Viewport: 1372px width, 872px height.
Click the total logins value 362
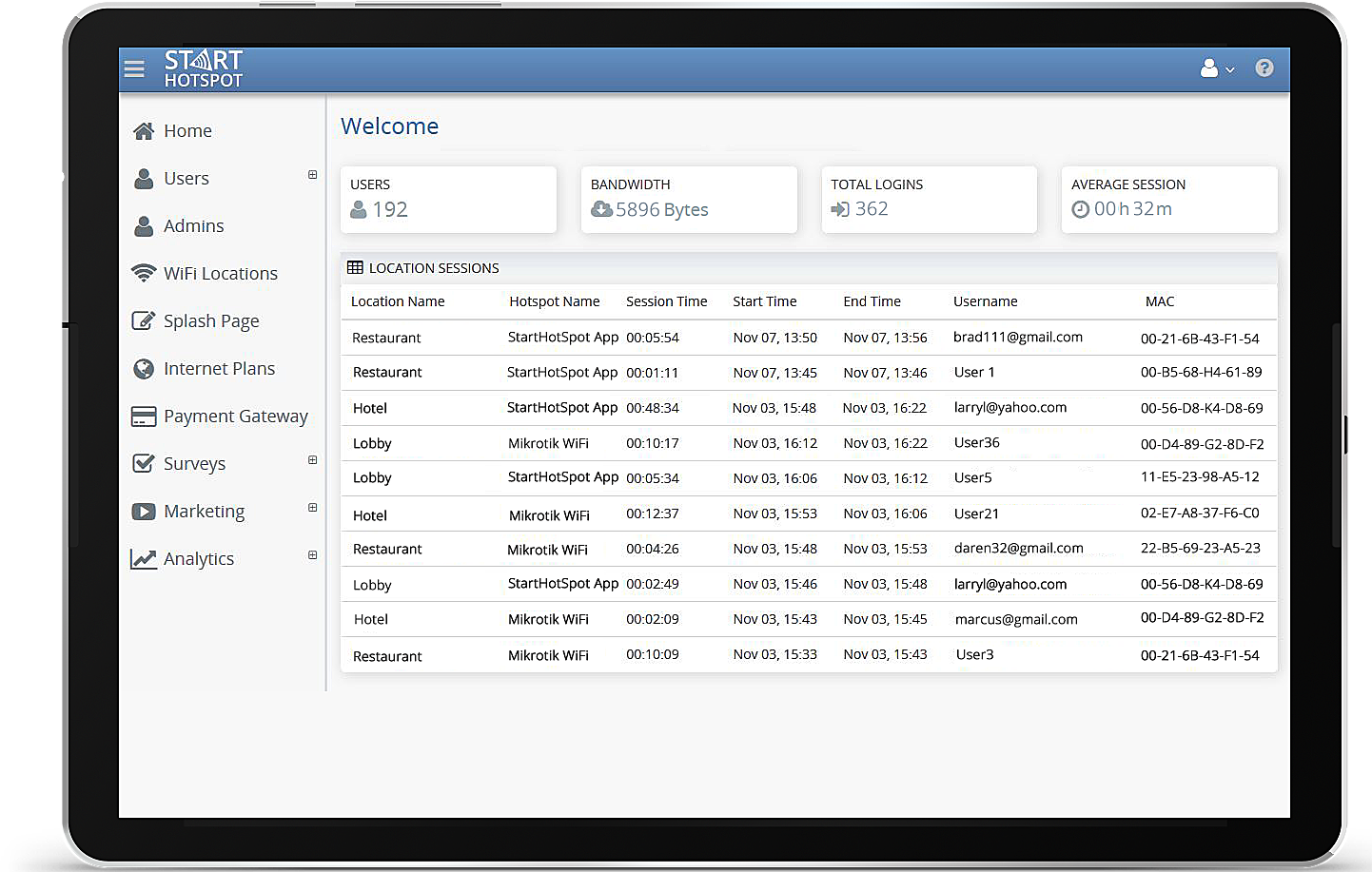point(872,209)
